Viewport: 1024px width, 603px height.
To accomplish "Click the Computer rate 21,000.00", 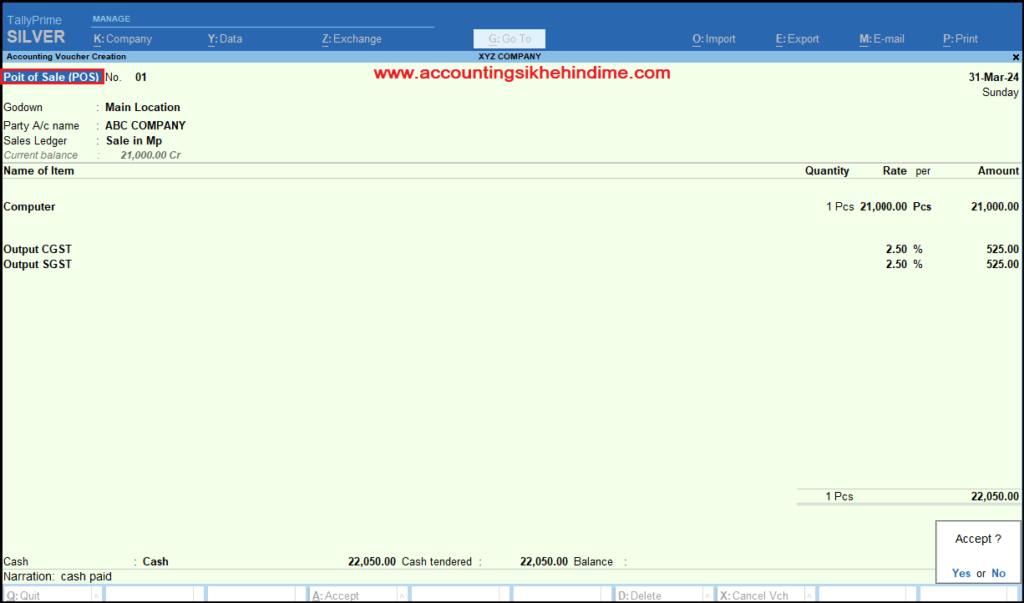I will (x=883, y=206).
